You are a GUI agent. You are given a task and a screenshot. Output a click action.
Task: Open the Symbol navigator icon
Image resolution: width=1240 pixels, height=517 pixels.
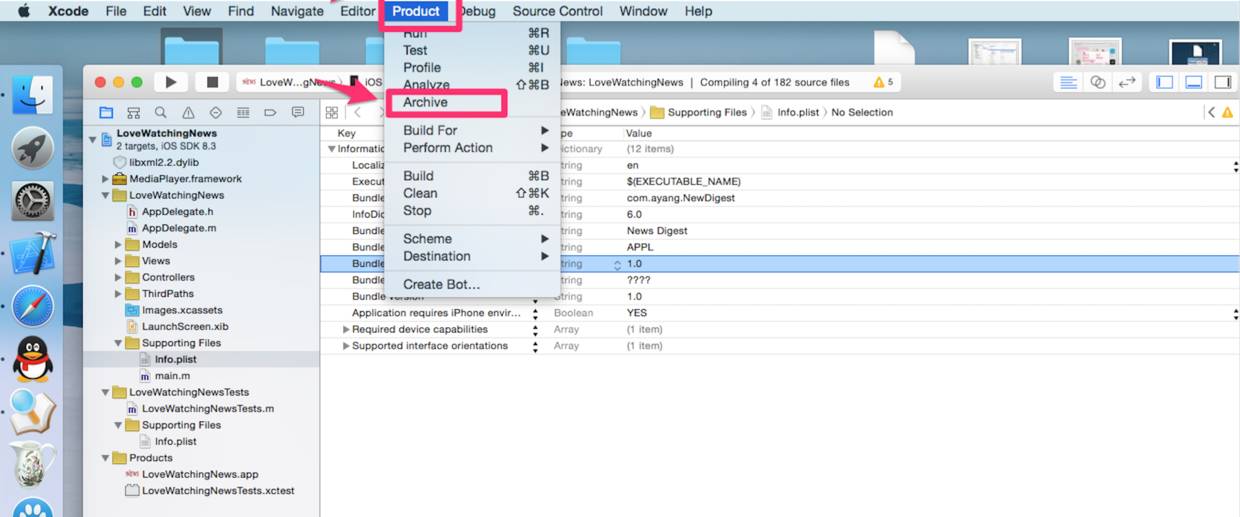[133, 113]
